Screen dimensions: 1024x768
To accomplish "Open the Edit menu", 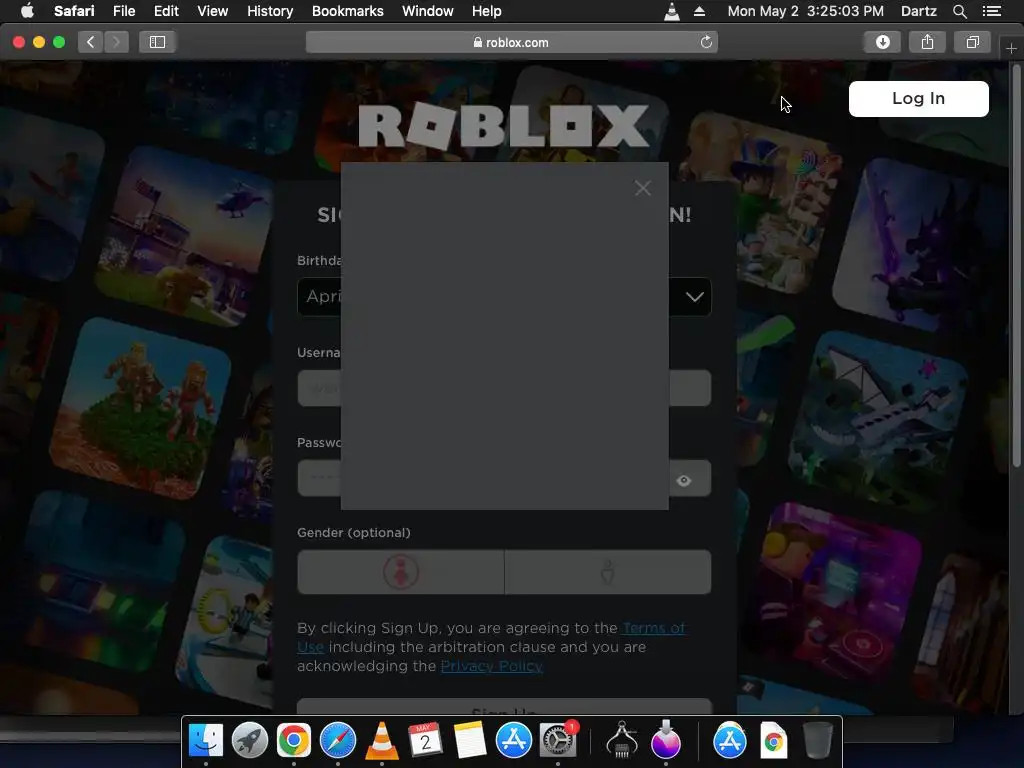I will tap(166, 11).
